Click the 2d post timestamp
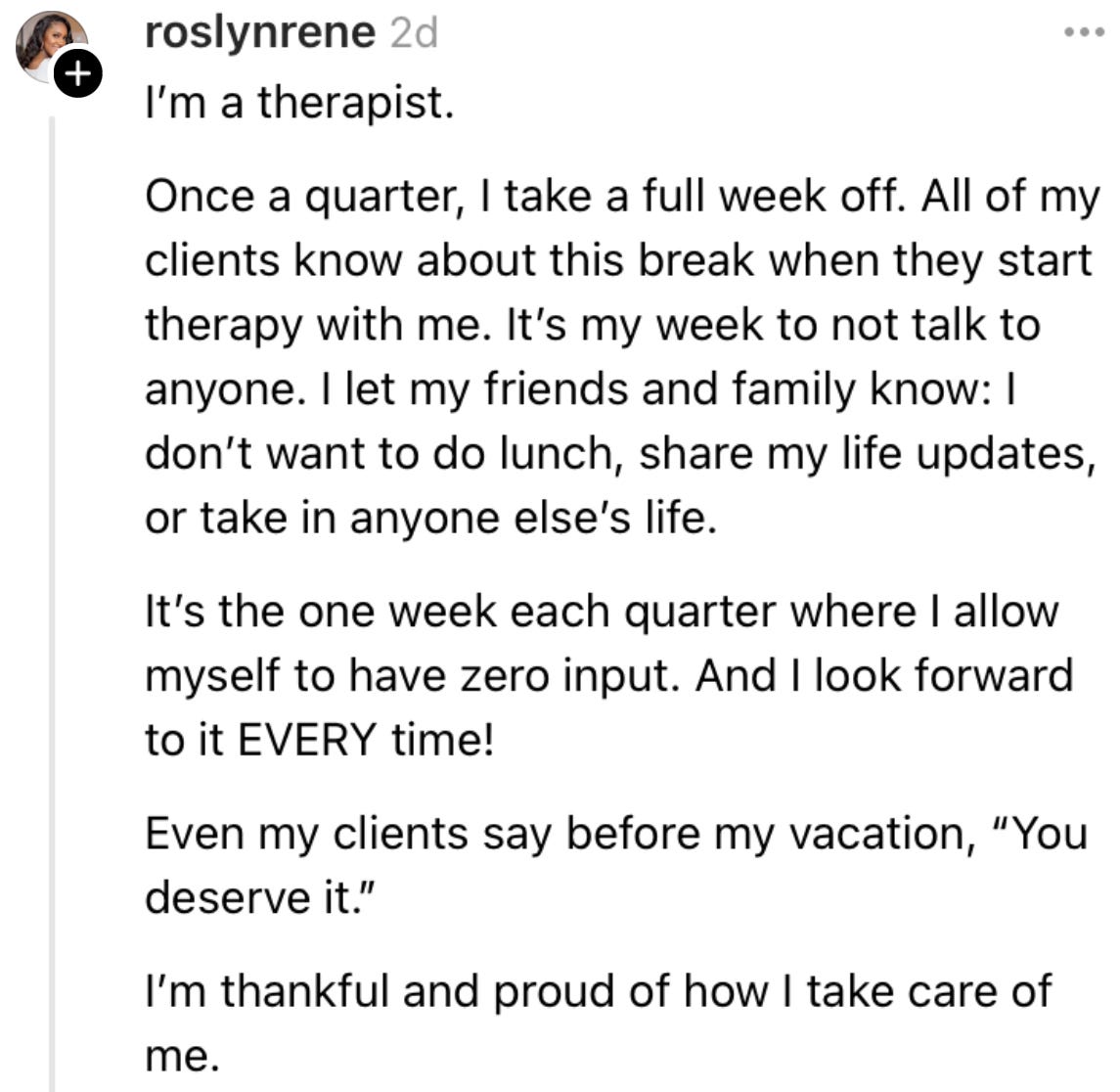Viewport: 1120px width, 1092px height. click(414, 33)
